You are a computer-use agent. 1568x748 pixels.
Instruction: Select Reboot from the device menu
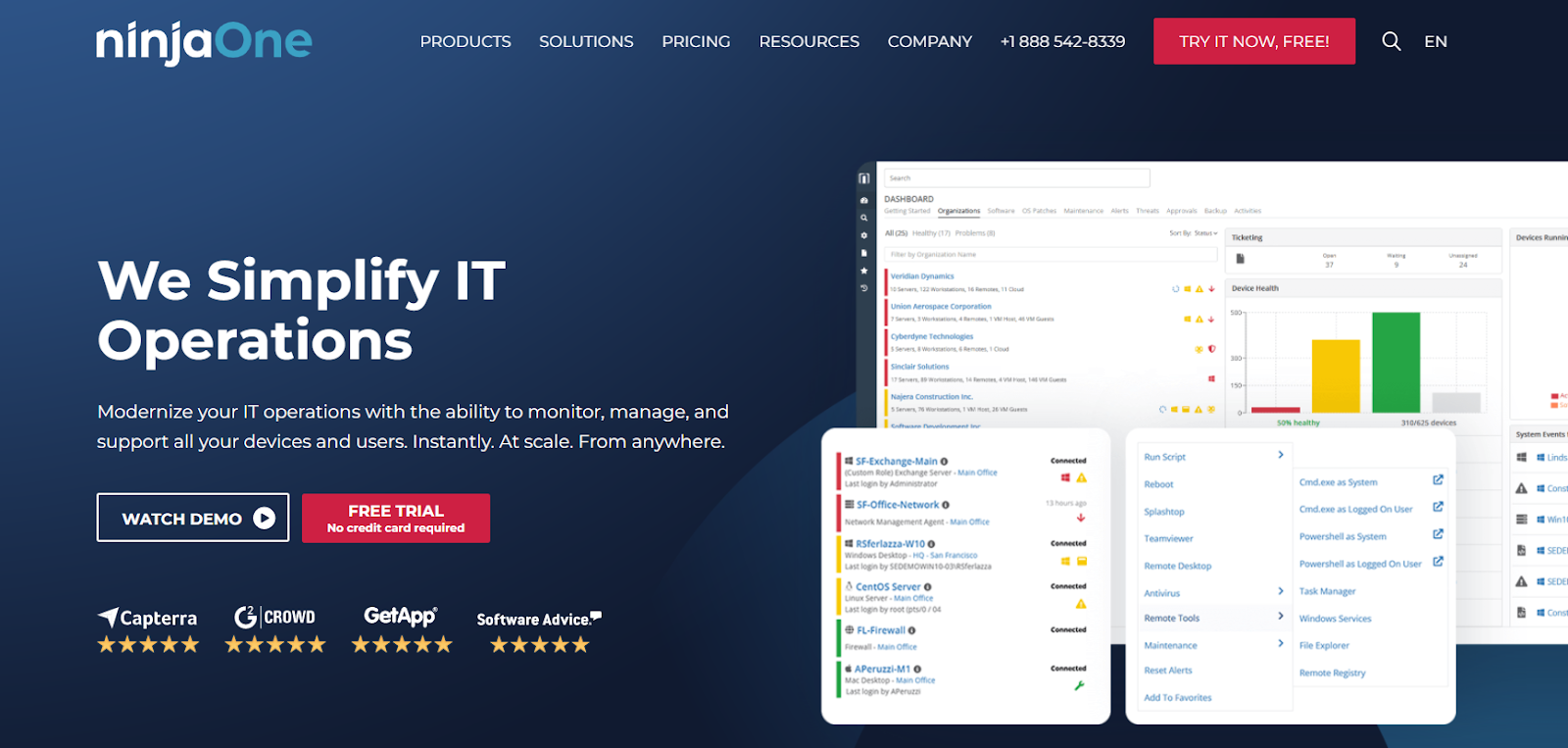click(1158, 484)
